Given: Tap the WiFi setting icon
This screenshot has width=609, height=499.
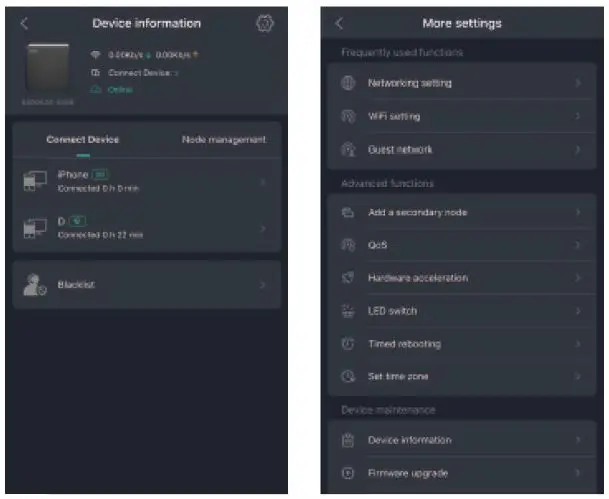Looking at the screenshot, I should tap(348, 116).
